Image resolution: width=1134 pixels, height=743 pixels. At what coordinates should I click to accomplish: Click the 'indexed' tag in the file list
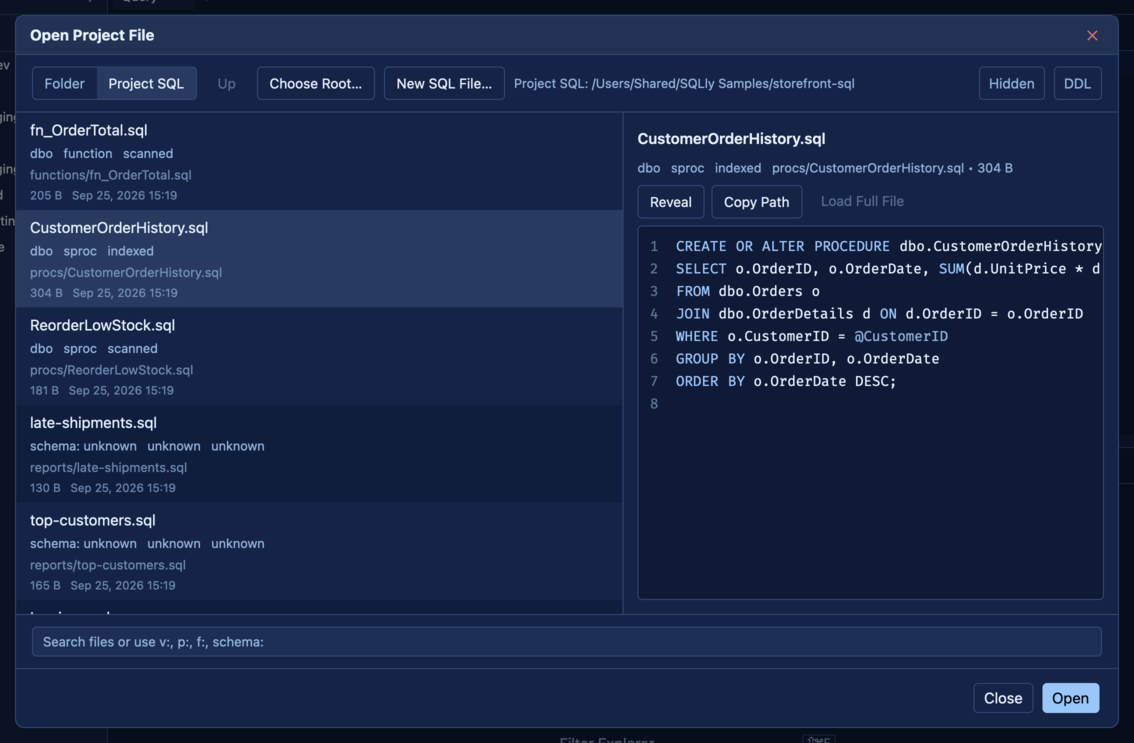click(130, 251)
